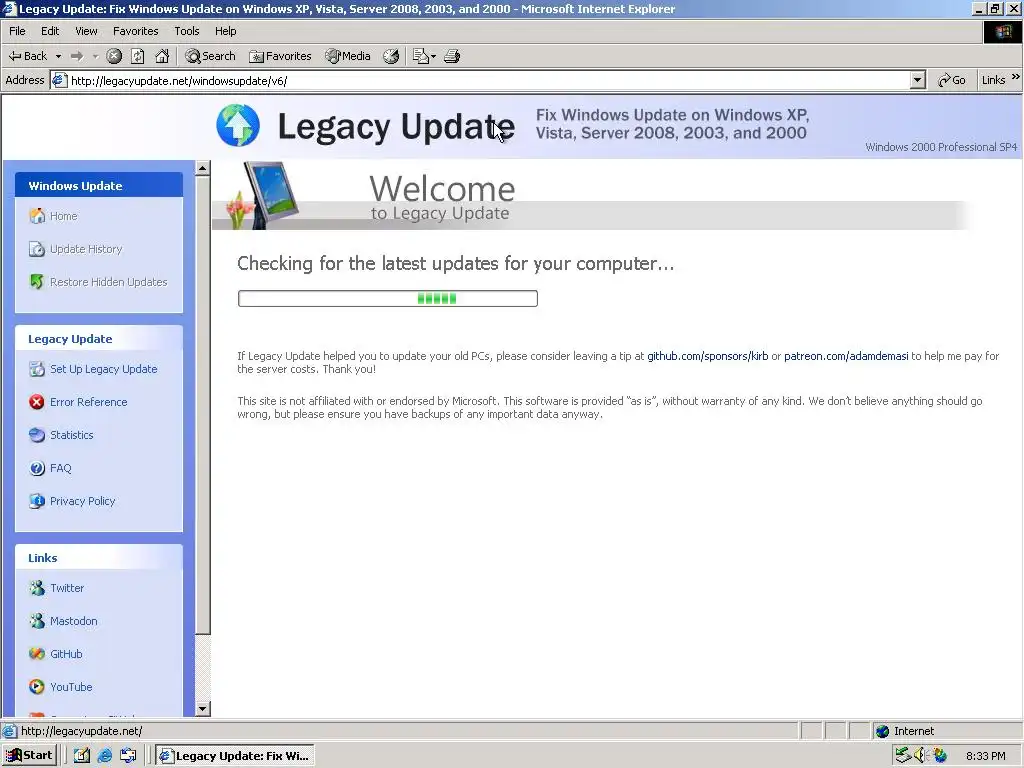The width and height of the screenshot is (1024, 768).
Task: Click Show Desktop quick launch icon
Action: pos(81,756)
